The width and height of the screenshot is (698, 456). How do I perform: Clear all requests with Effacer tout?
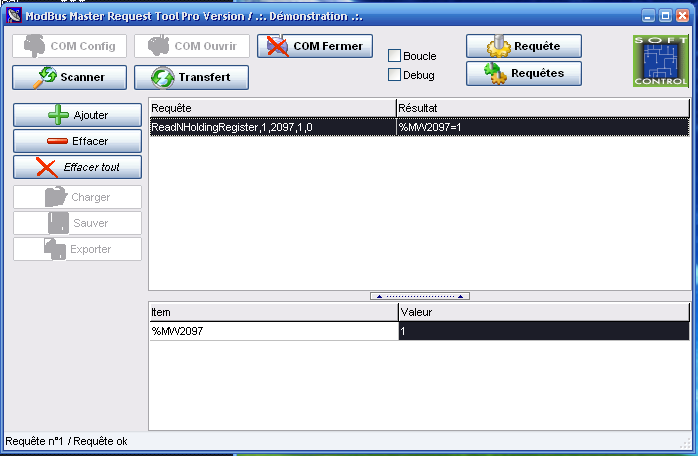coord(77,167)
